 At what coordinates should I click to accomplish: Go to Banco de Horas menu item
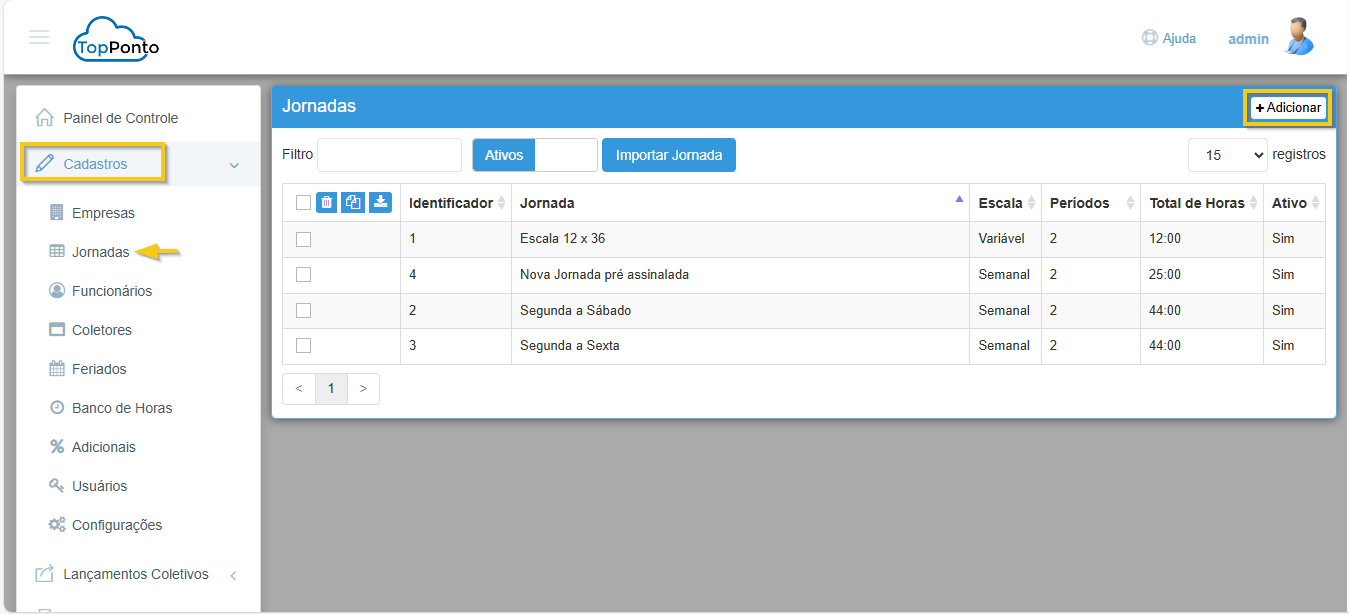coord(122,408)
